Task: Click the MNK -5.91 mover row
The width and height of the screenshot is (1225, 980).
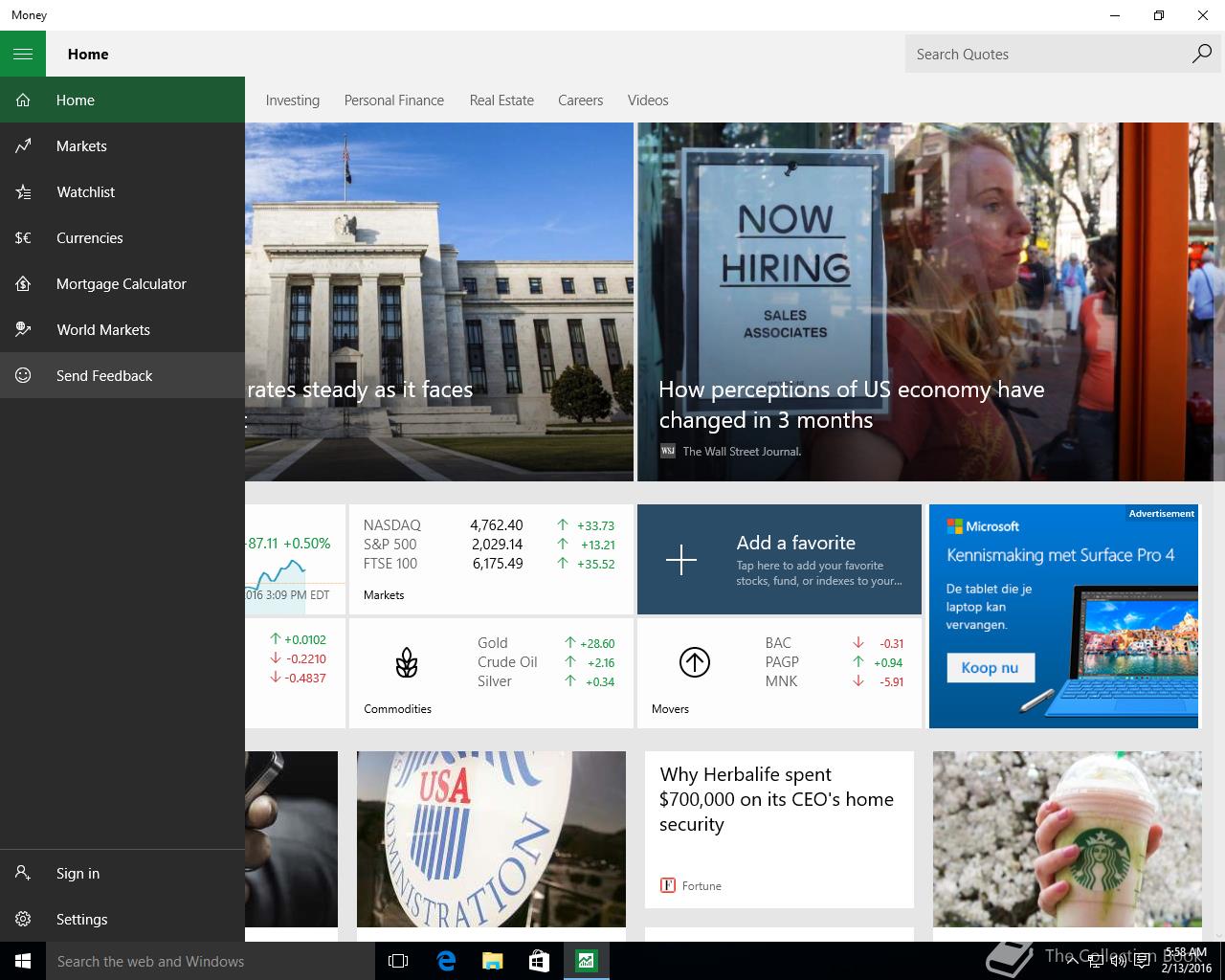Action: [835, 681]
